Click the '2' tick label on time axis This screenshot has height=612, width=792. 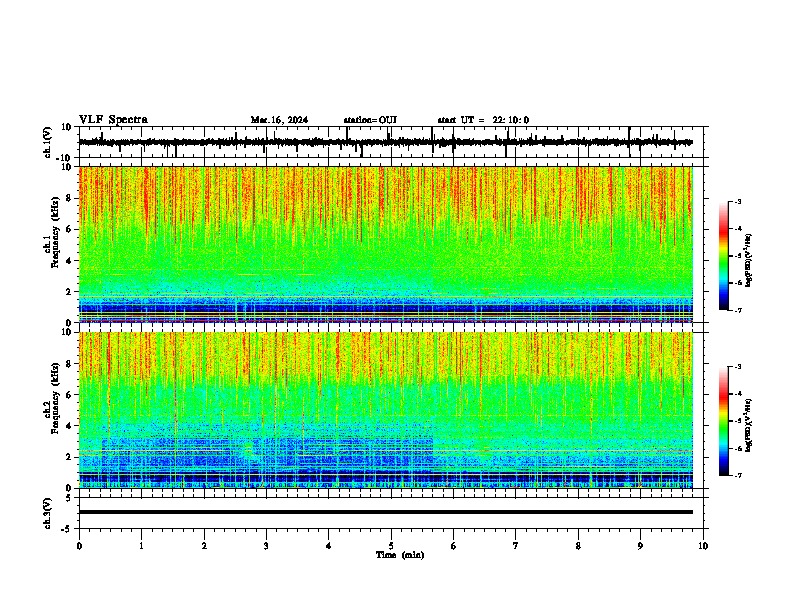204,546
